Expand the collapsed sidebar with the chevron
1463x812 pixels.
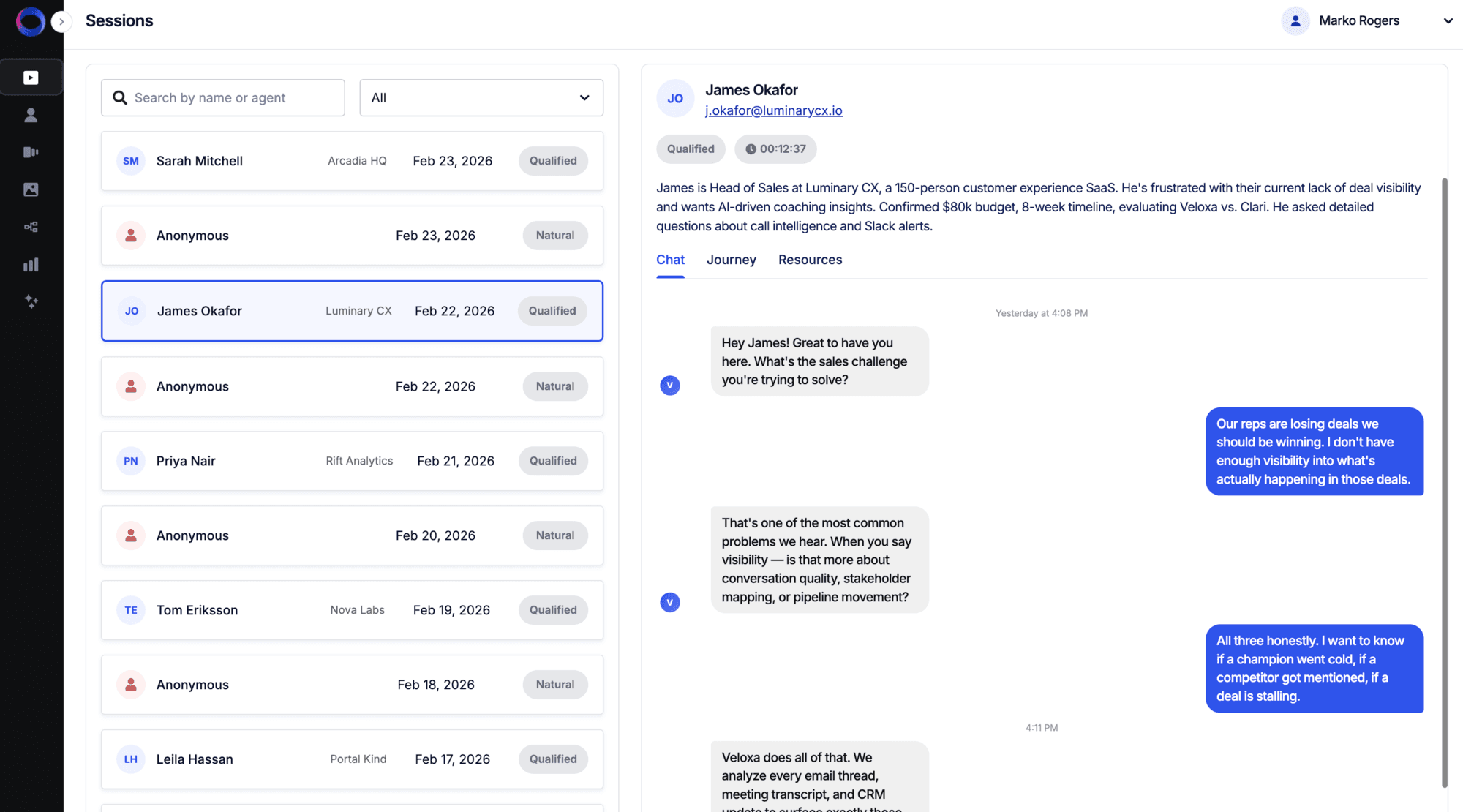point(62,22)
